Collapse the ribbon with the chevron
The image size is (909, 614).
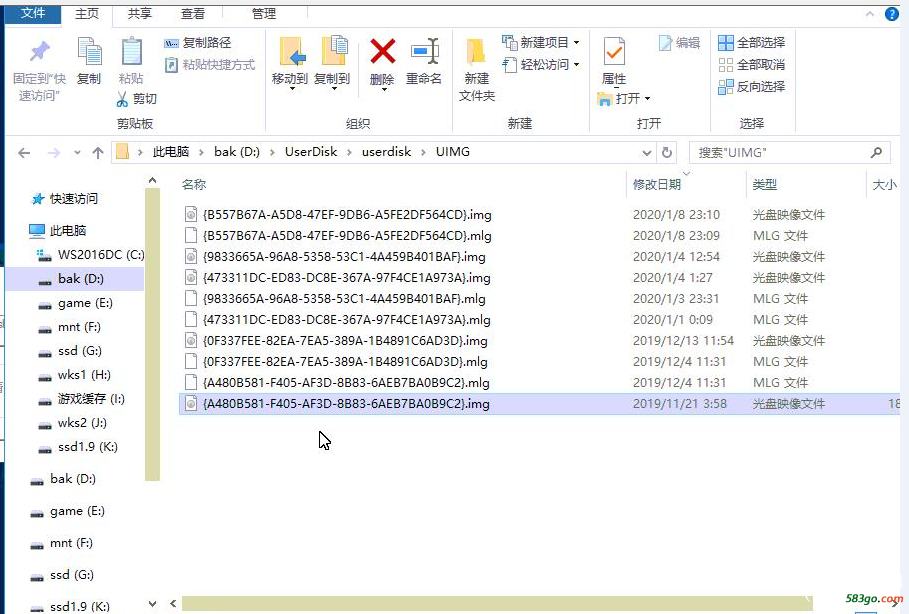pos(870,14)
